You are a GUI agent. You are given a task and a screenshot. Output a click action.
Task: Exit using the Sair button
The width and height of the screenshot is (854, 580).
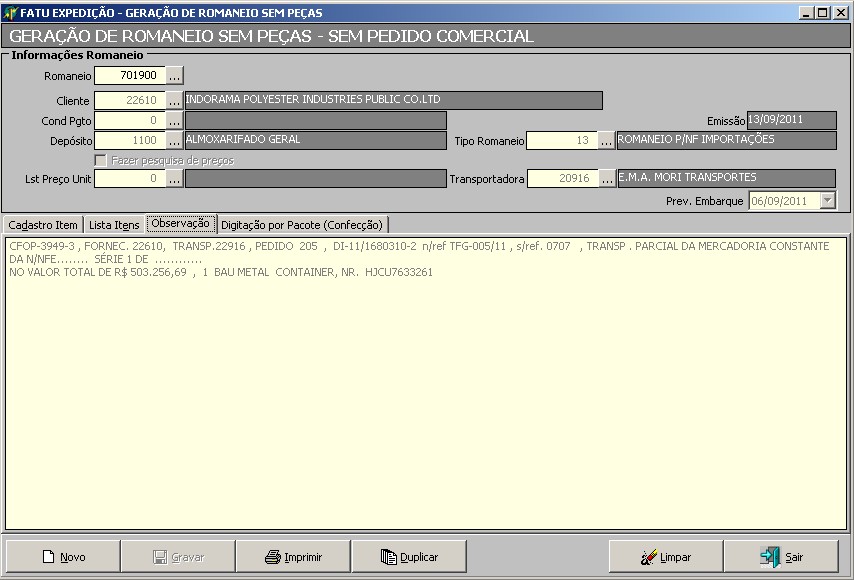781,557
